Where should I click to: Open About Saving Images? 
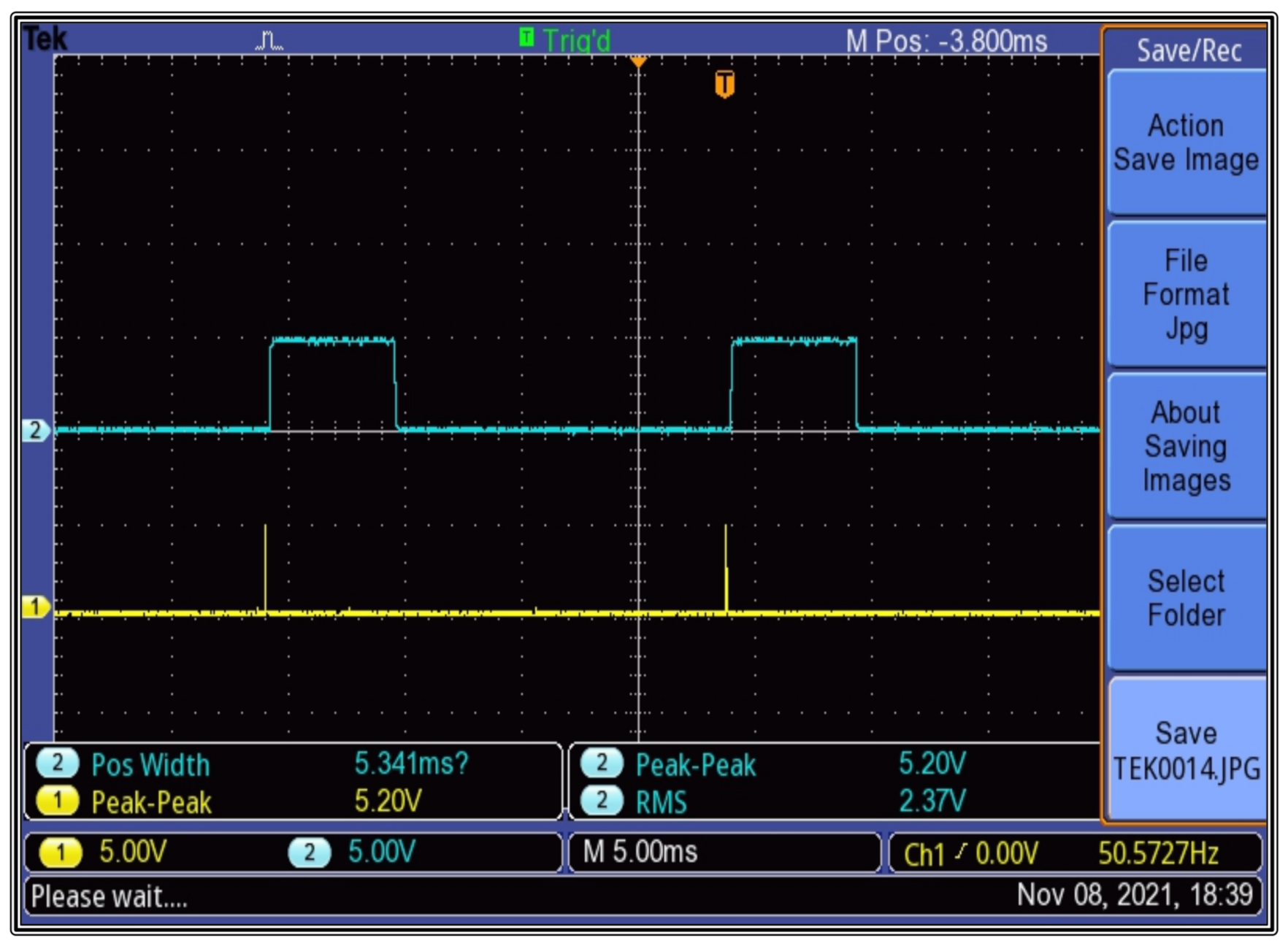1186,445
